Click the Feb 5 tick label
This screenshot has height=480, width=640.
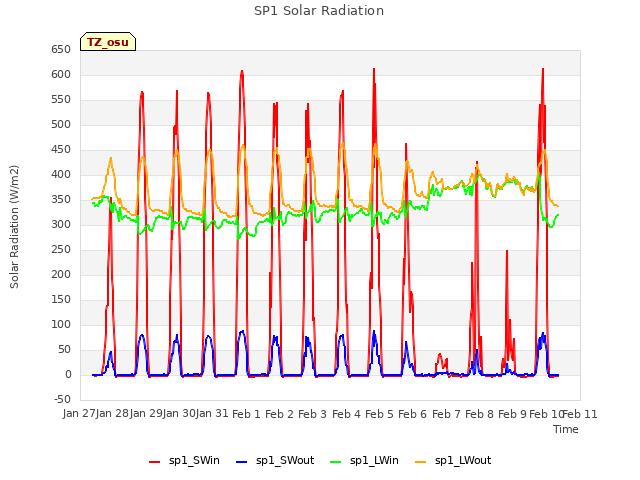pyautogui.click(x=379, y=414)
